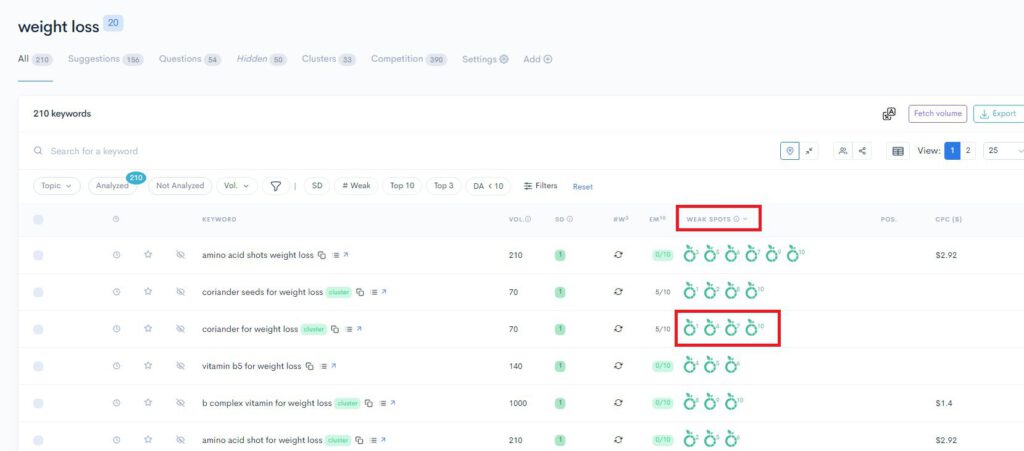Star the 'coriander seeds for weight loss' keyword
The image size is (1024, 451).
coord(148,292)
